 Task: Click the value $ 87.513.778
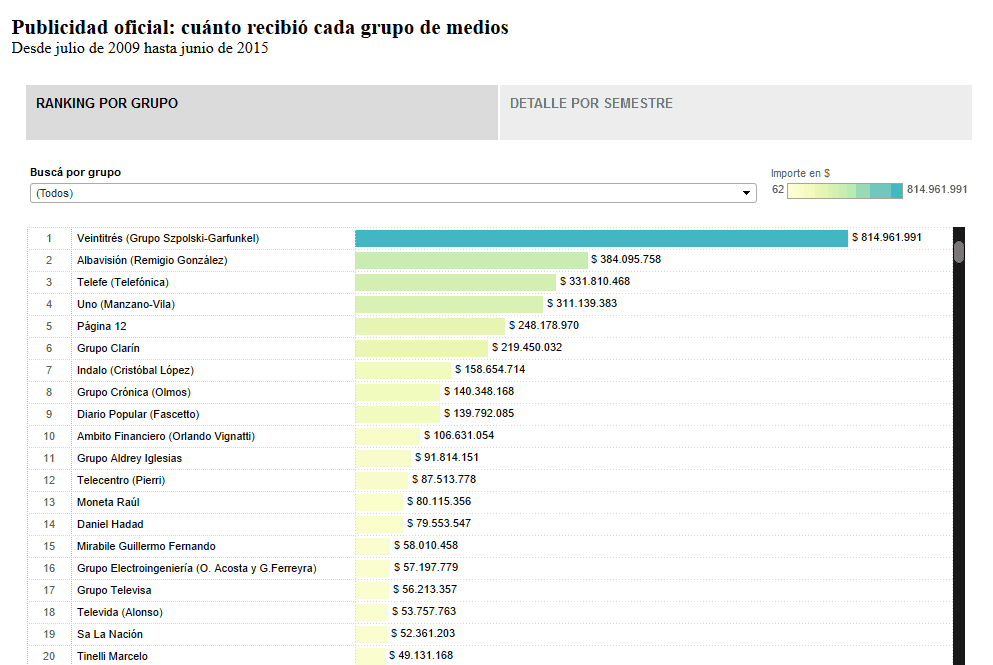point(444,479)
